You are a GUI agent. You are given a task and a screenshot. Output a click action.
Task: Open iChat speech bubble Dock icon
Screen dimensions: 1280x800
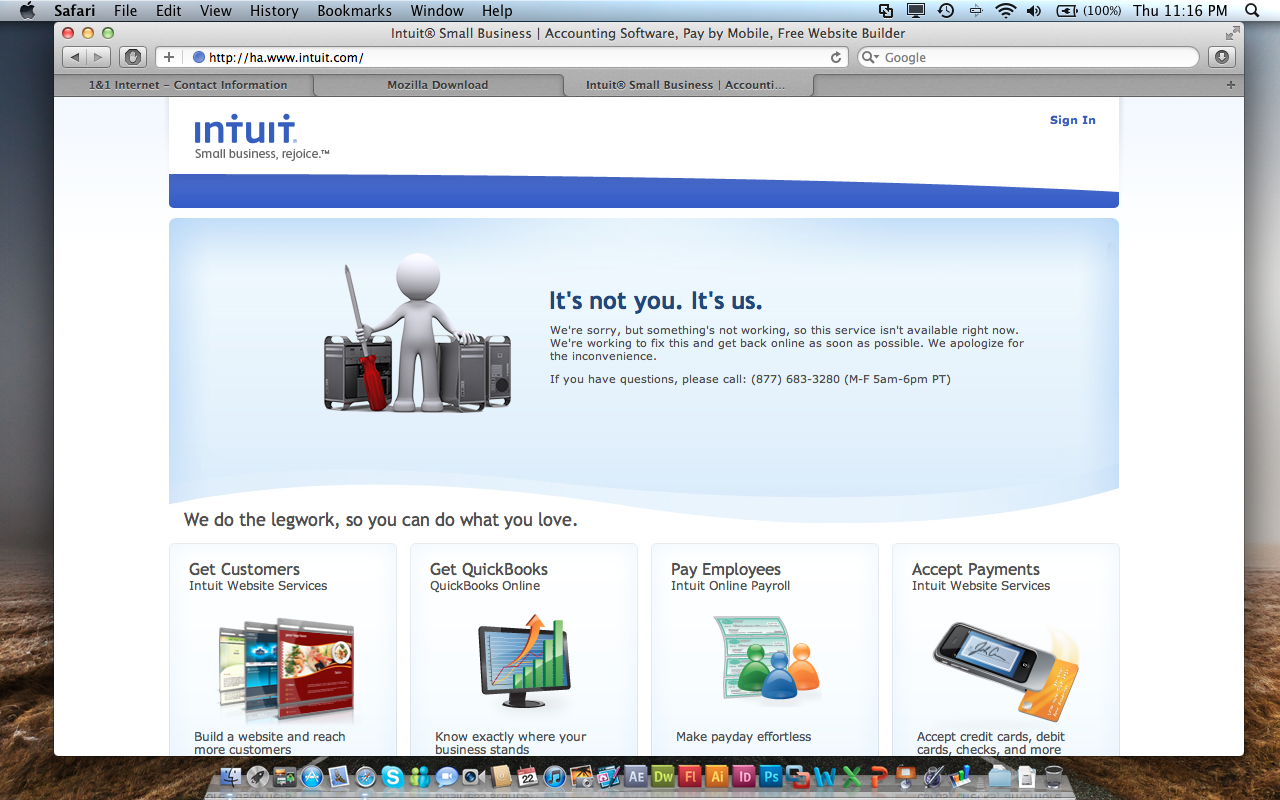tap(446, 776)
